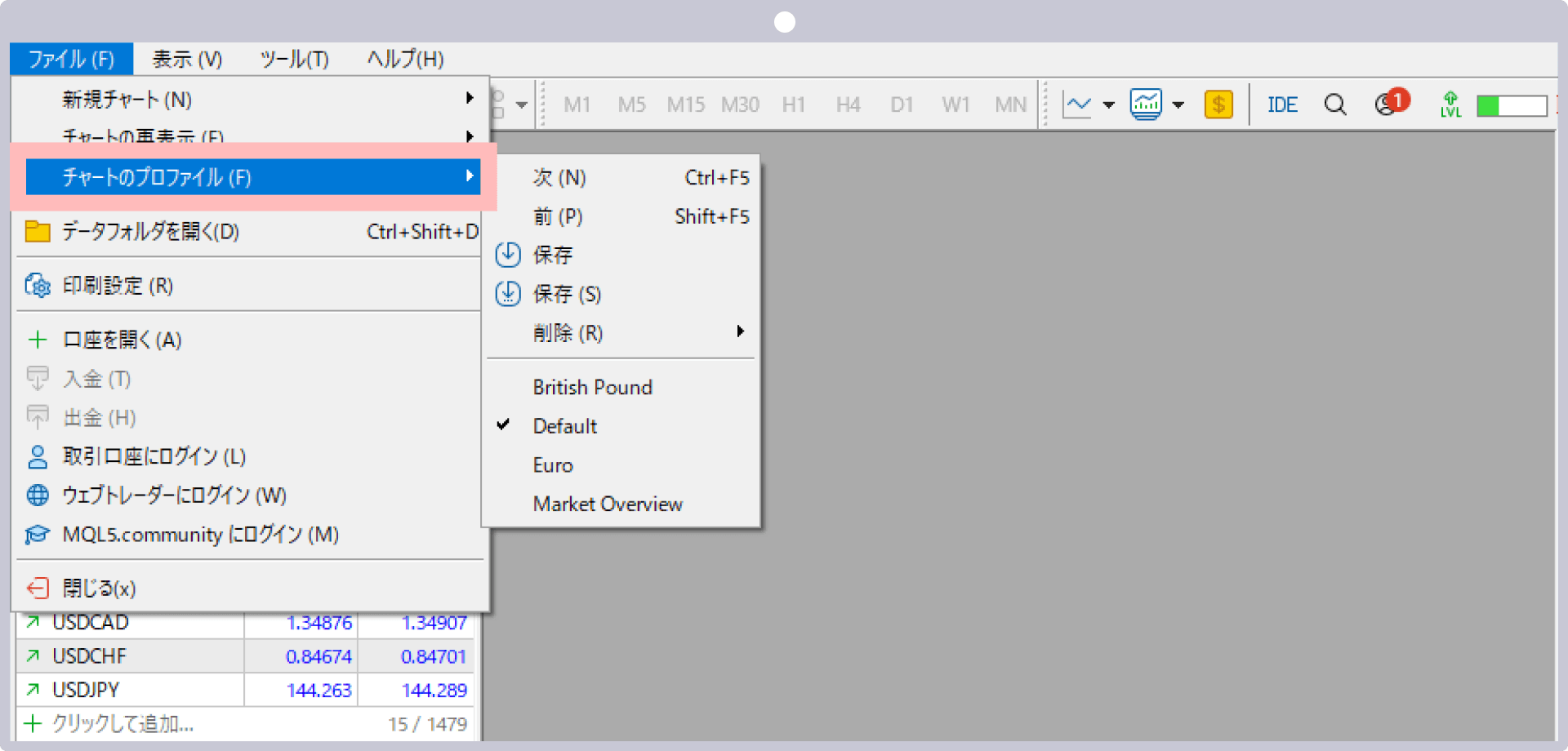Select the M15 timeframe
Viewport: 1568px width, 751px height.
coord(685,104)
